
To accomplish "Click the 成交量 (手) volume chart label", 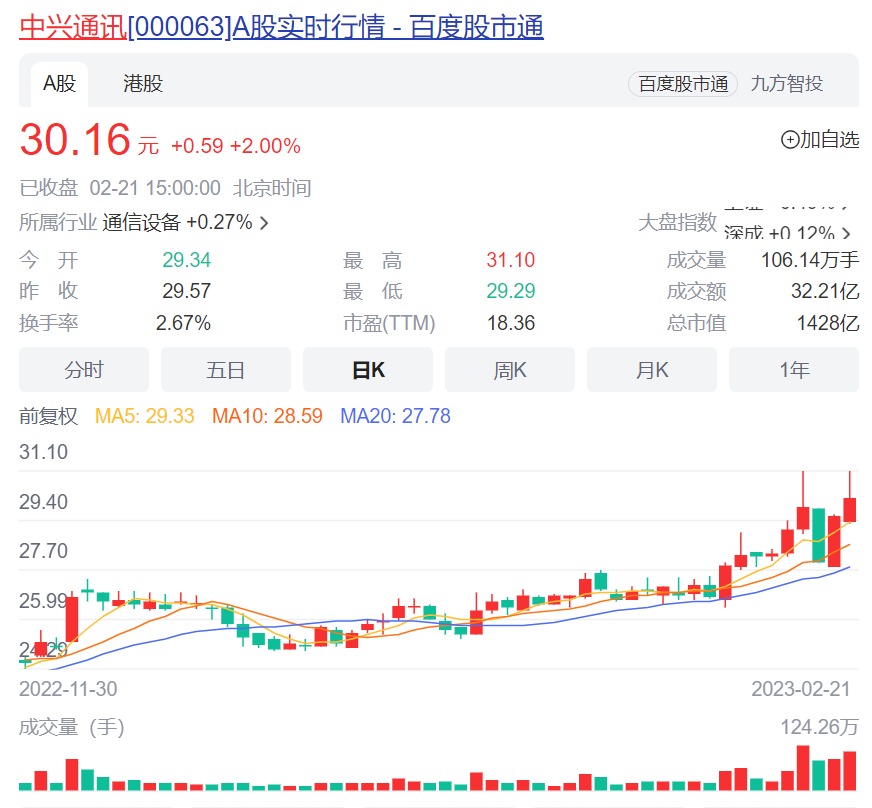I will pos(72,727).
